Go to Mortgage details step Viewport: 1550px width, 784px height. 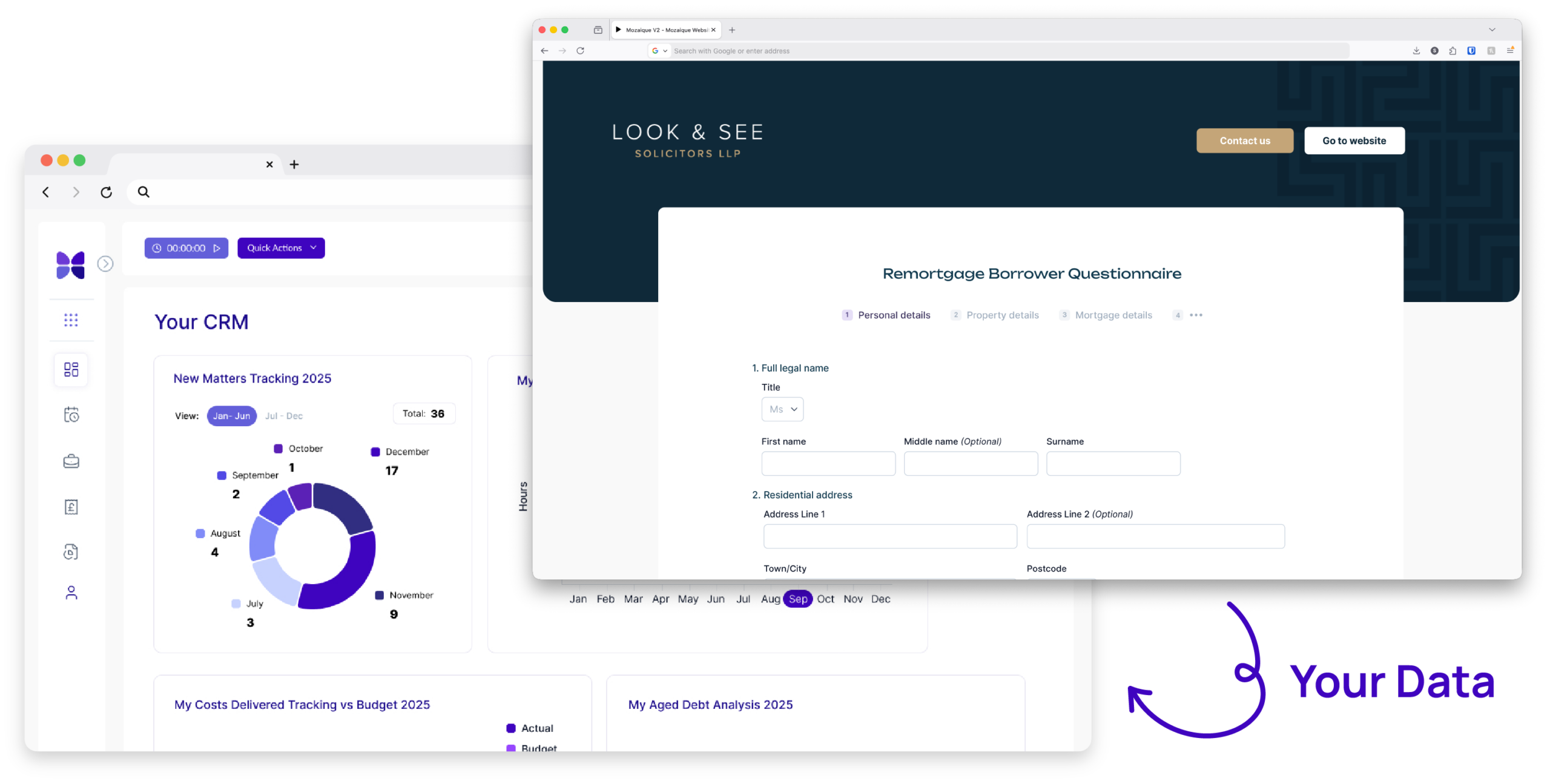click(x=1113, y=315)
